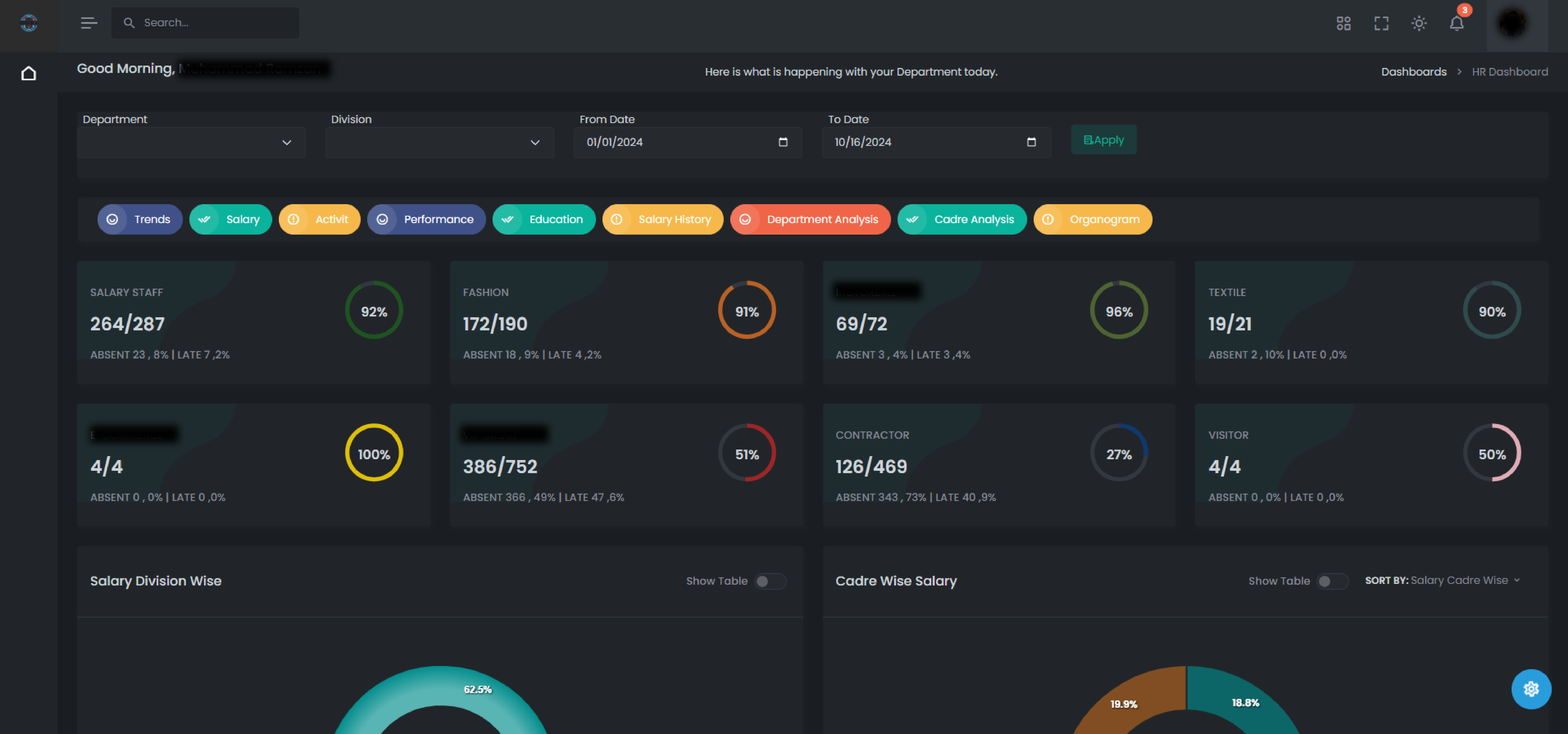The width and height of the screenshot is (1568, 734).
Task: Enter fullscreen mode via header icon
Action: [x=1381, y=24]
